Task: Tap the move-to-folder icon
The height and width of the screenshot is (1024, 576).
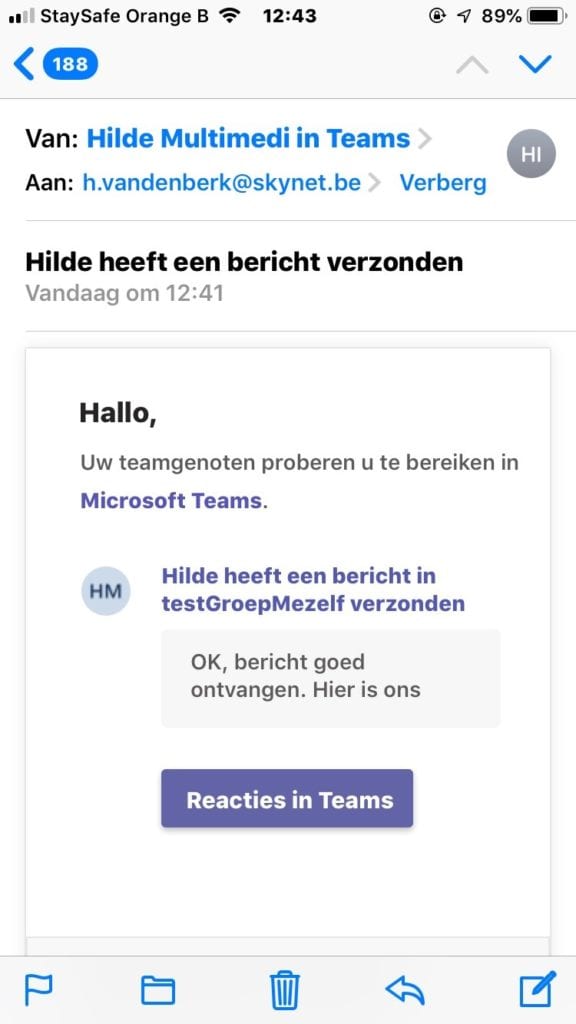Action: pyautogui.click(x=158, y=990)
